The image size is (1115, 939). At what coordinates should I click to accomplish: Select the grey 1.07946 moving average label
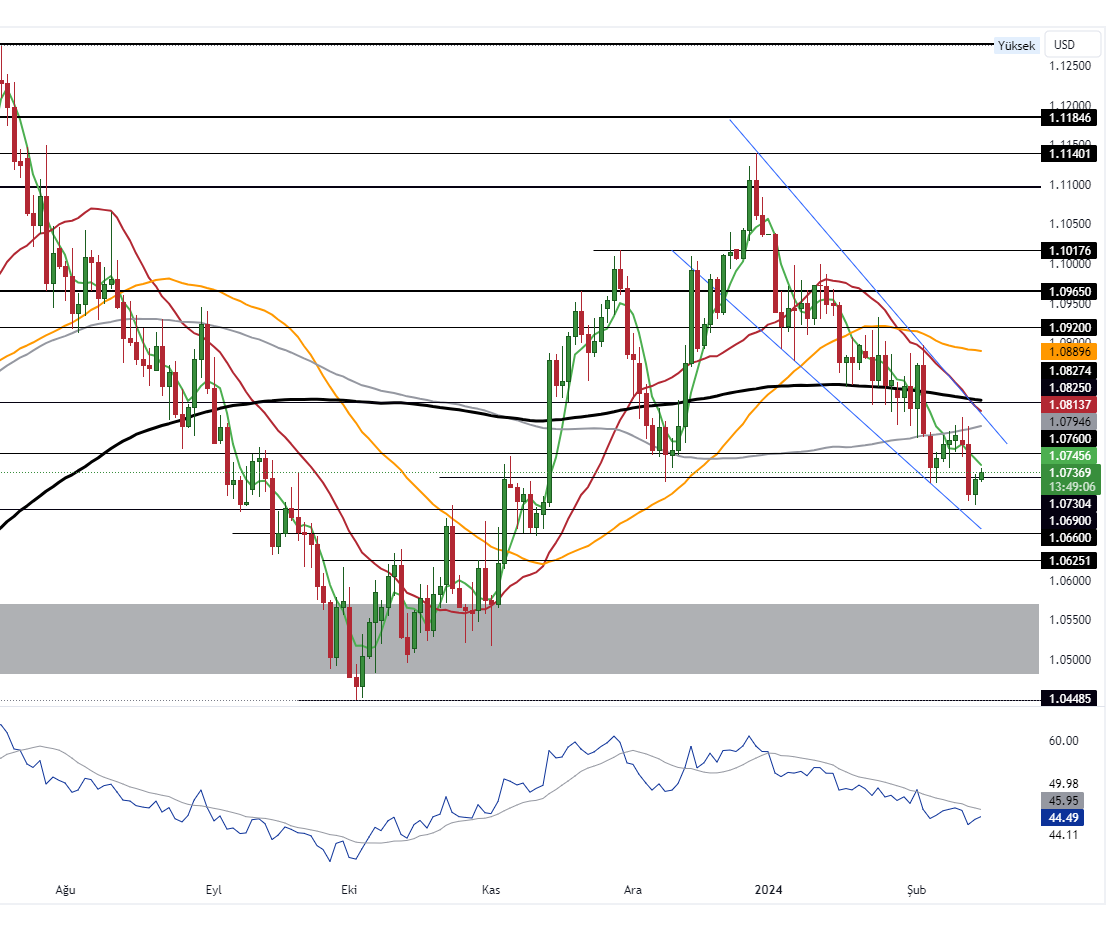pyautogui.click(x=1069, y=422)
